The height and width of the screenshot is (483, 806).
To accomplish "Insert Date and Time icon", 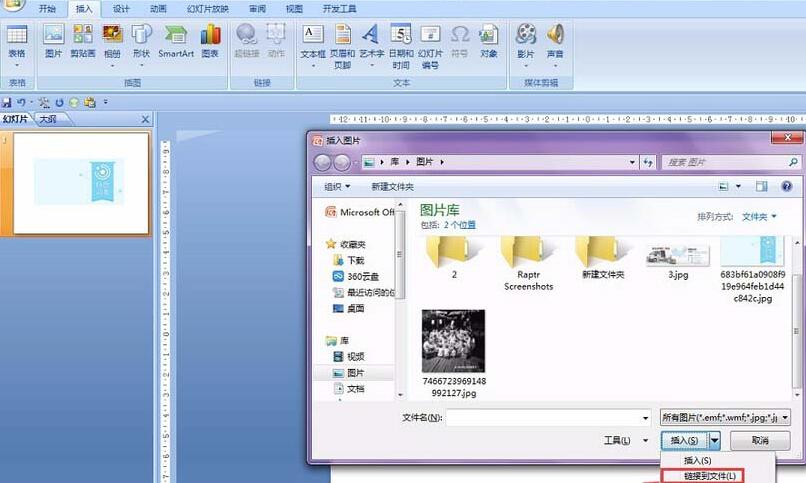I will click(x=400, y=40).
